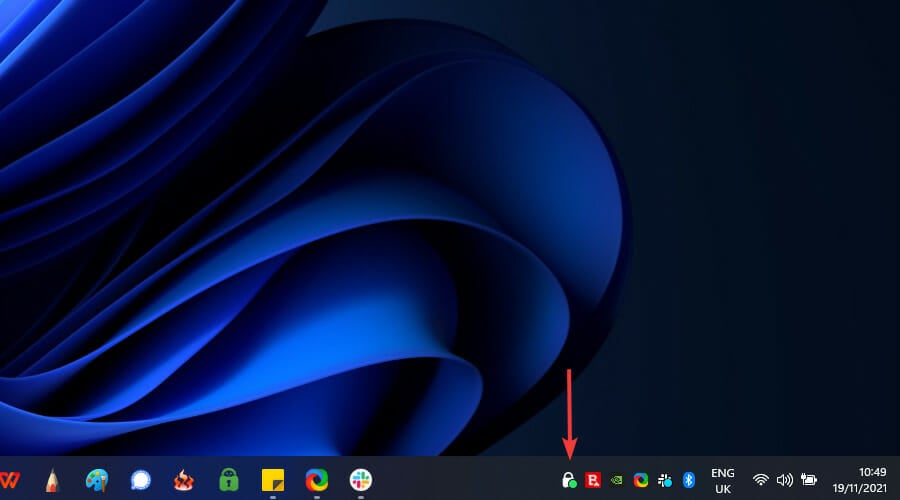Click the multicolor swirl icon in system tray
This screenshot has width=900, height=500.
tap(641, 480)
